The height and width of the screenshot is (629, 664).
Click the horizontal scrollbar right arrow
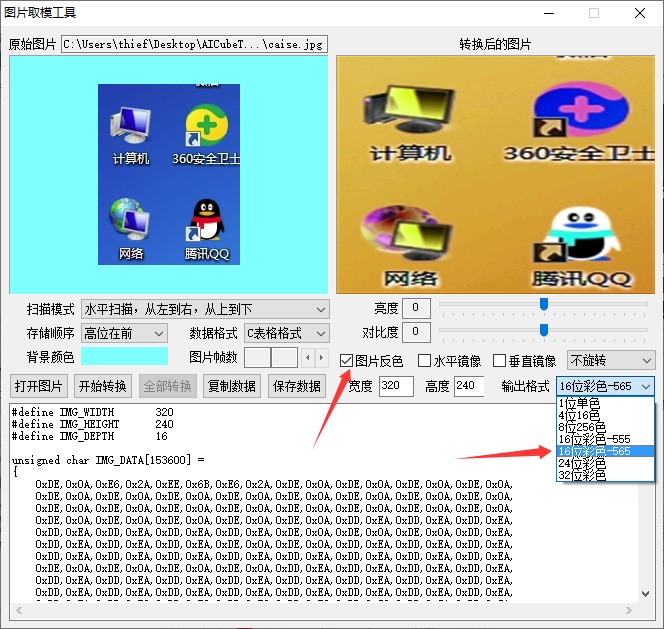tap(629, 610)
